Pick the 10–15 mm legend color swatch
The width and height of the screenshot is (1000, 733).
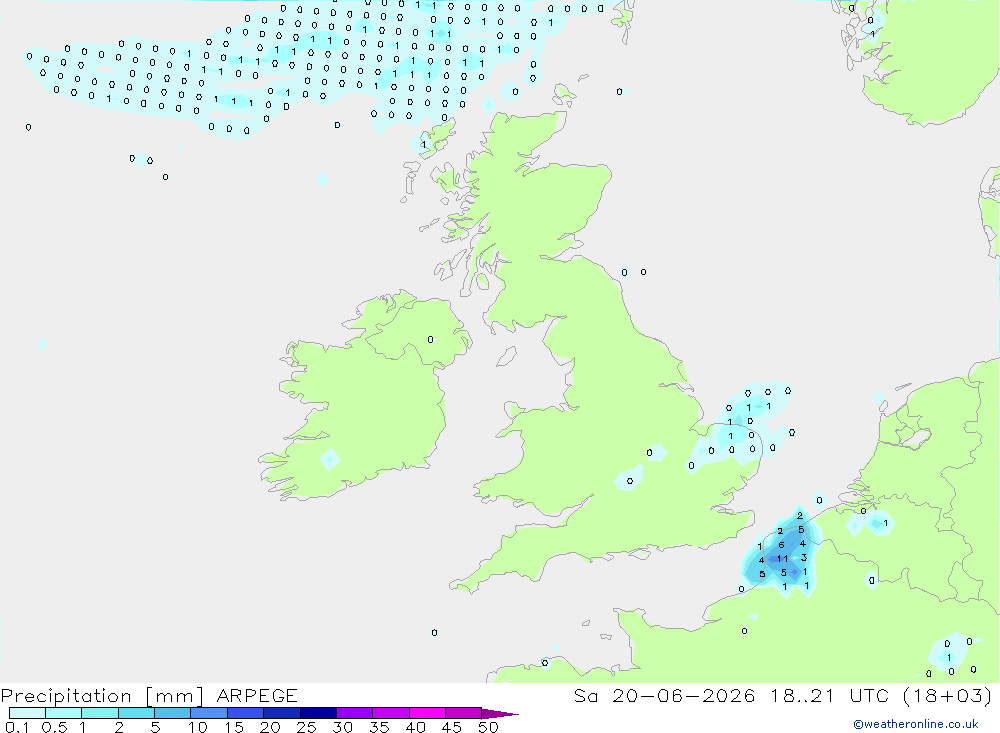point(209,713)
